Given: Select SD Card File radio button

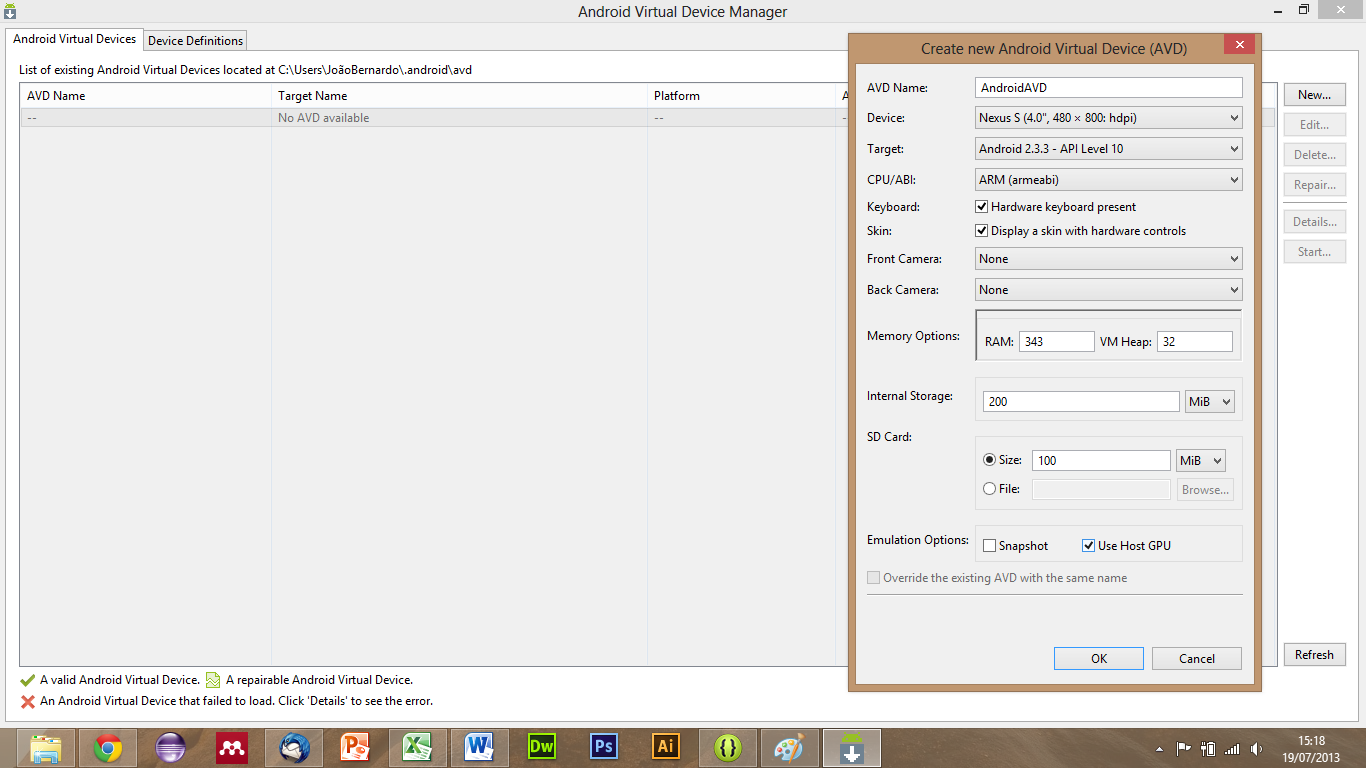Looking at the screenshot, I should coord(990,489).
